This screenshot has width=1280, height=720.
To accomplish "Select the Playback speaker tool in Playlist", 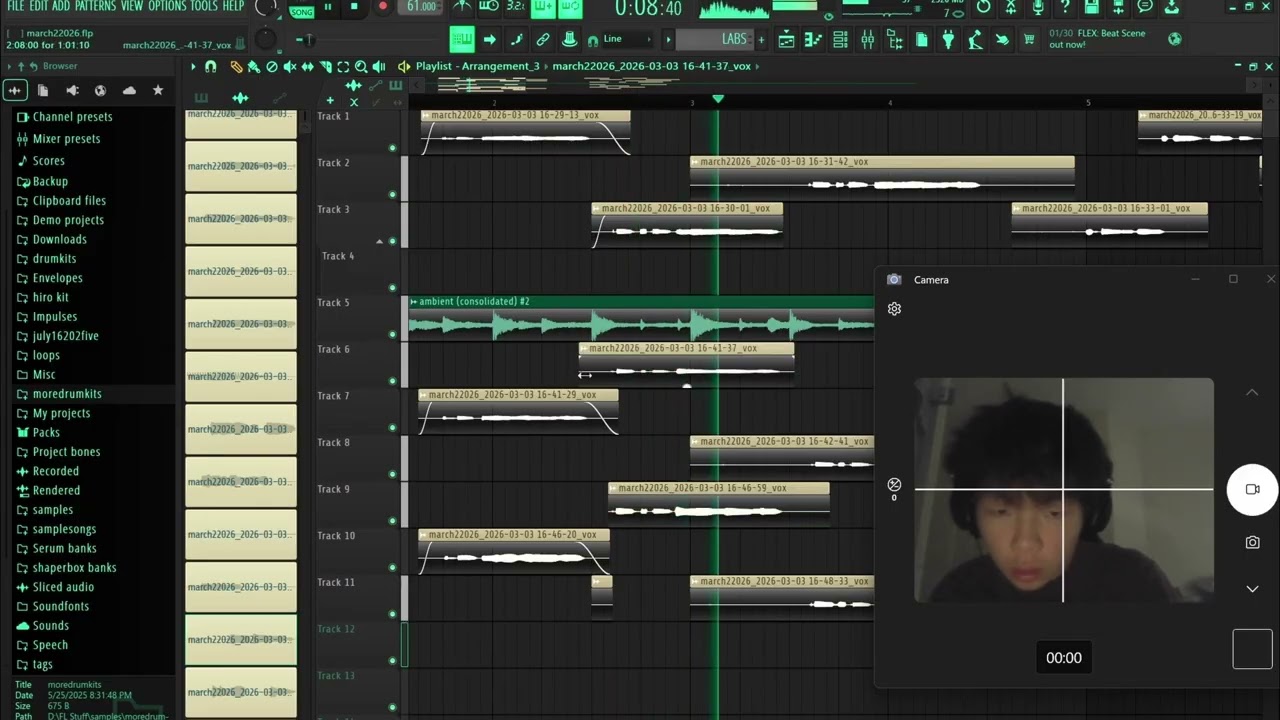I will coord(379,67).
